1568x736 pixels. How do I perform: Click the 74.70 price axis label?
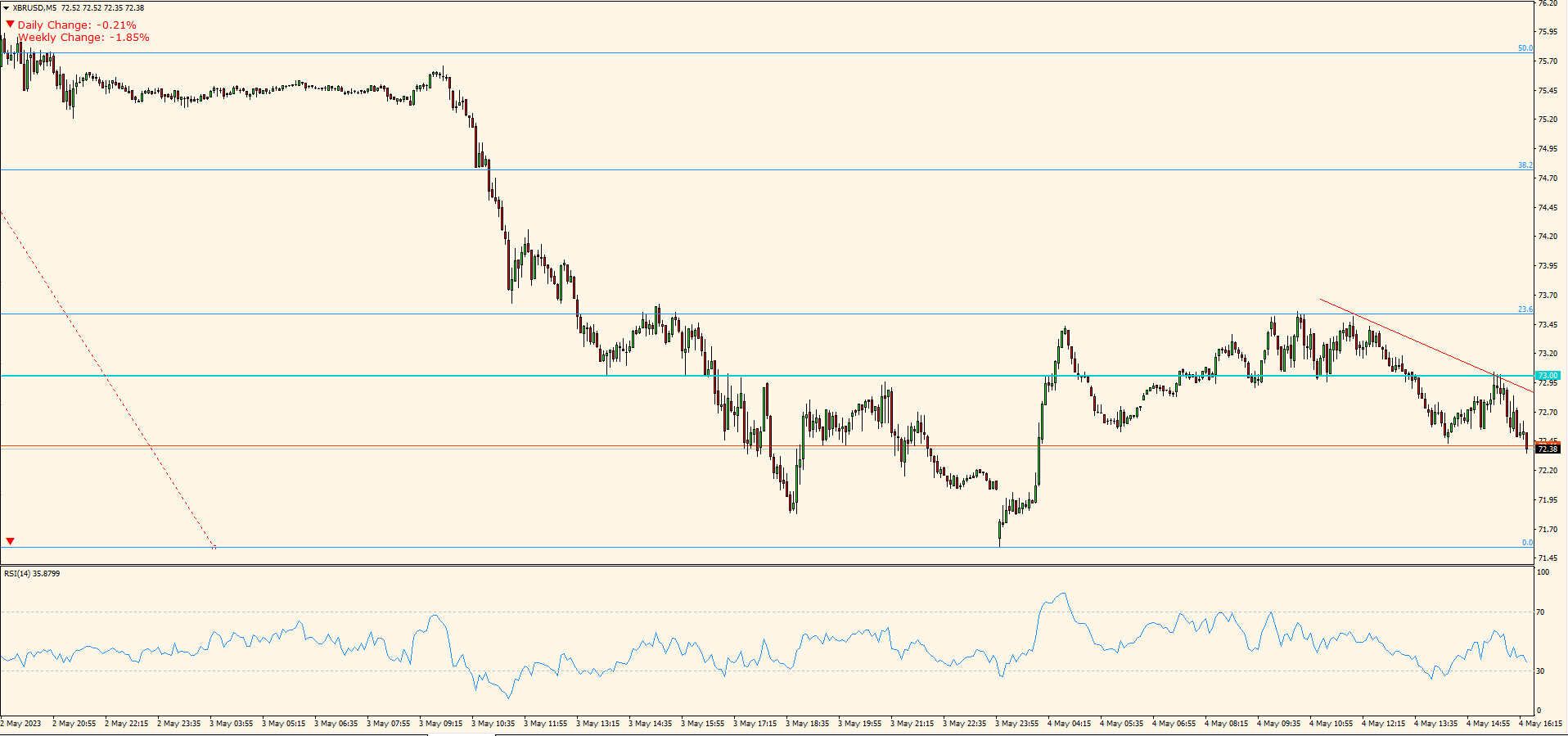coord(1548,178)
